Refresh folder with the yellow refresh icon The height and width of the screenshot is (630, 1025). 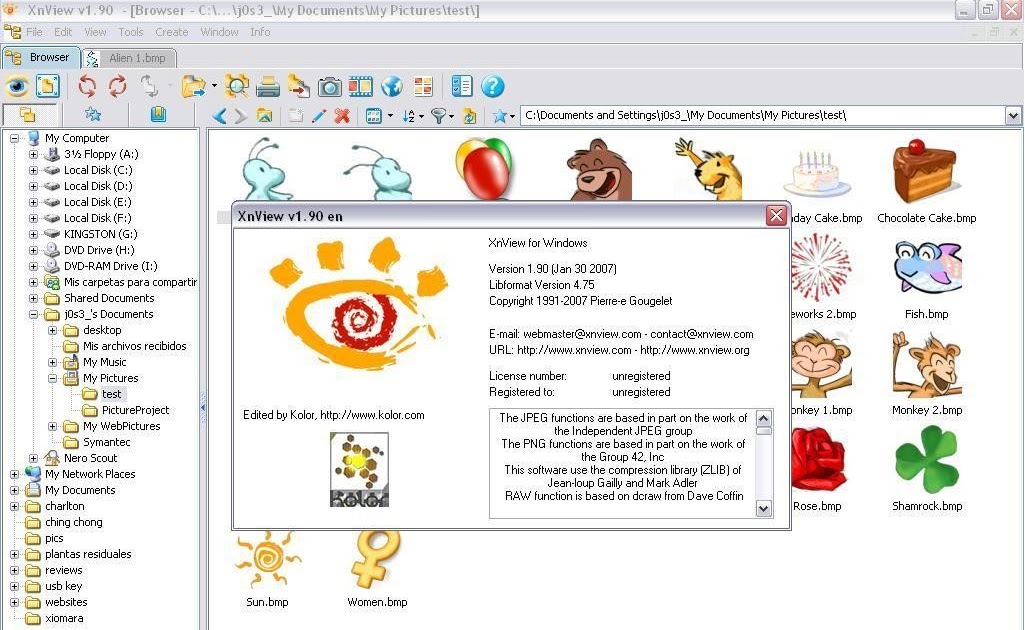tap(469, 116)
